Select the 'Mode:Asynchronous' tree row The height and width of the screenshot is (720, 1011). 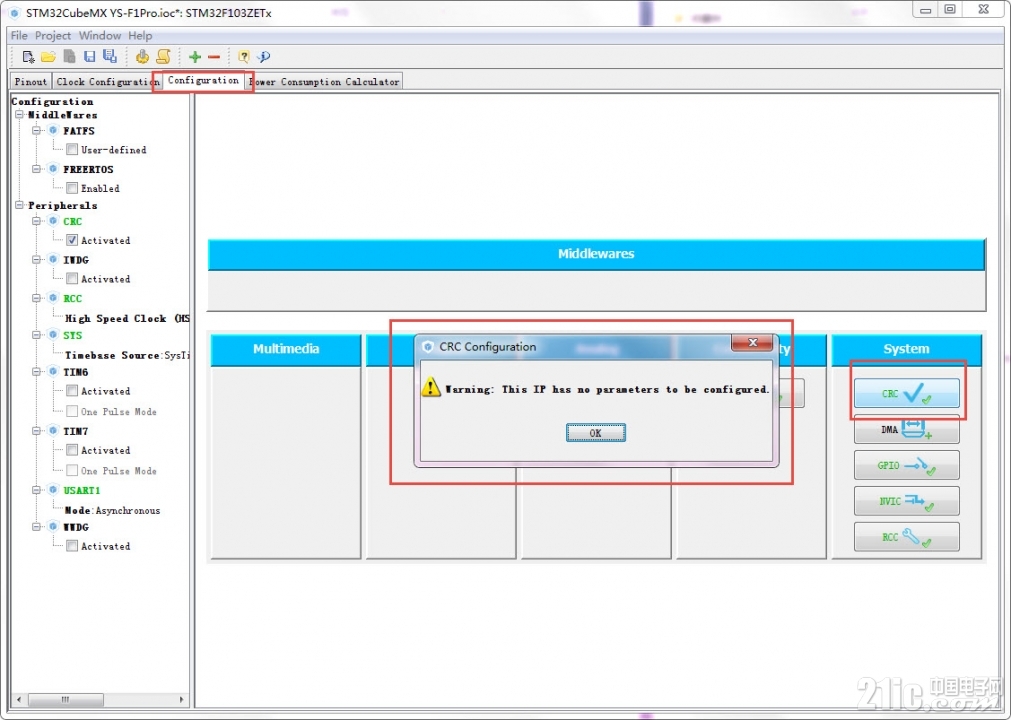click(x=112, y=511)
